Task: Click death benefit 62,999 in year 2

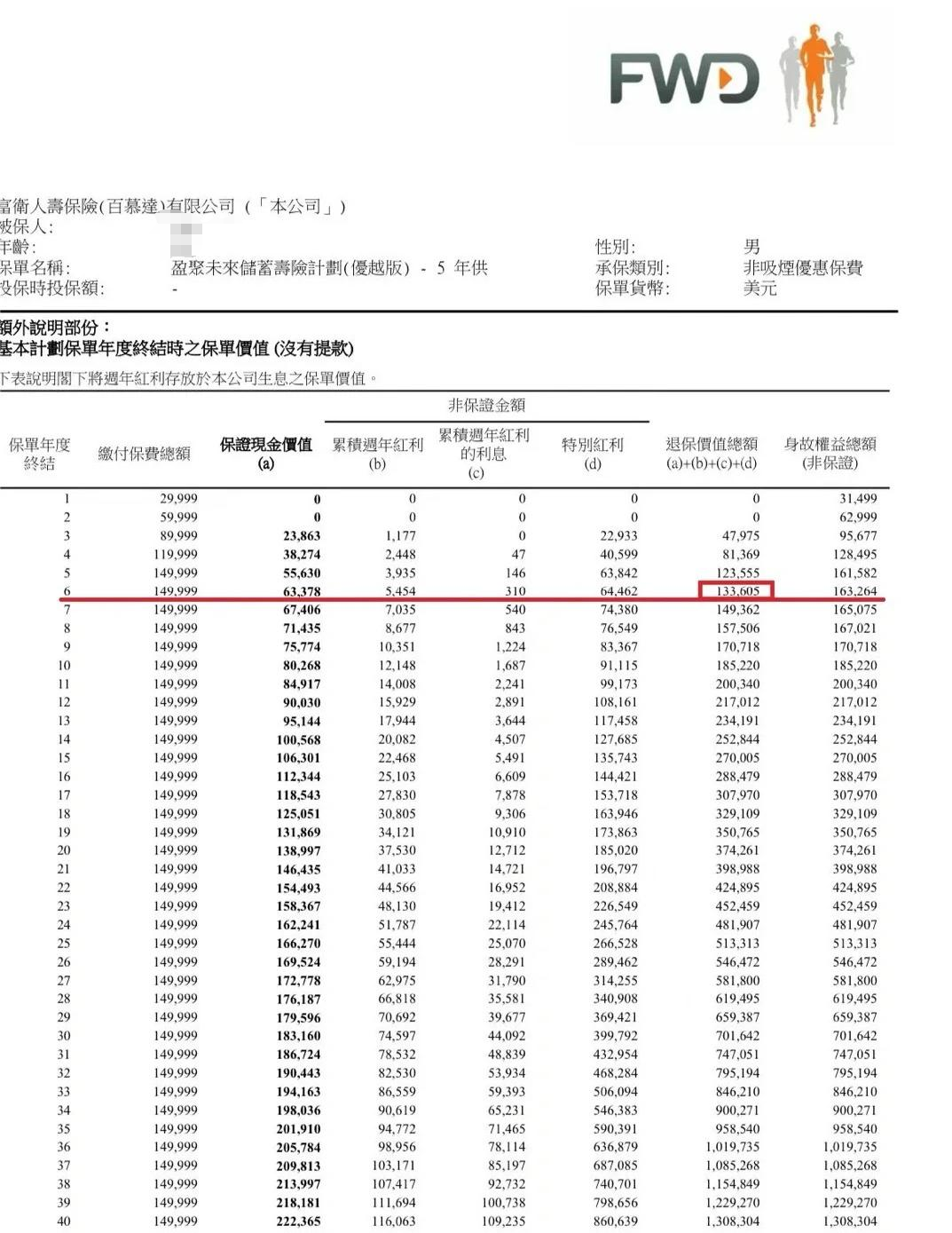Action: pos(858,517)
